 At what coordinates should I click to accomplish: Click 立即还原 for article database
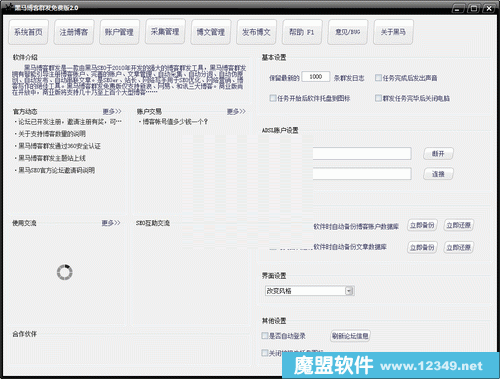(459, 248)
